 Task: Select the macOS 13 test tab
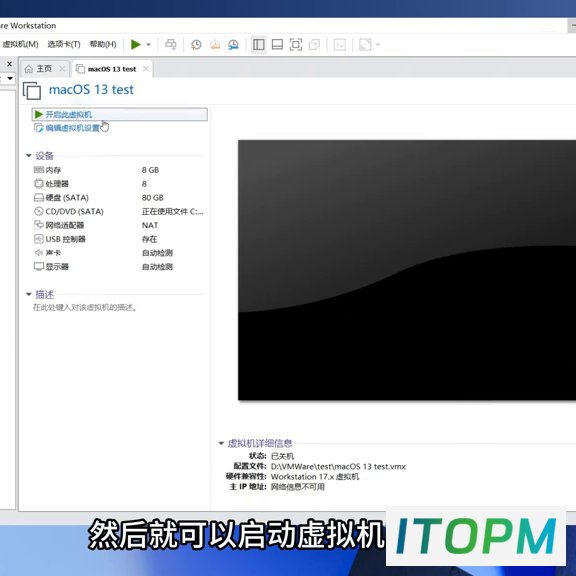(x=112, y=69)
